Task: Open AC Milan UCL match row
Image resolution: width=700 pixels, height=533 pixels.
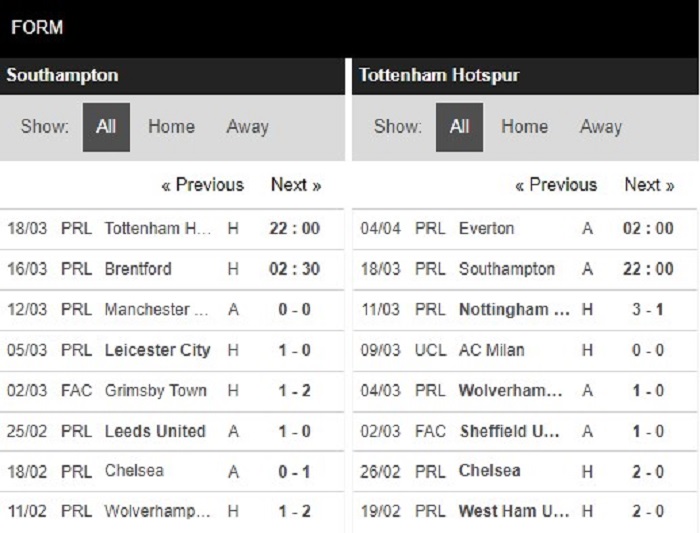Action: [525, 350]
